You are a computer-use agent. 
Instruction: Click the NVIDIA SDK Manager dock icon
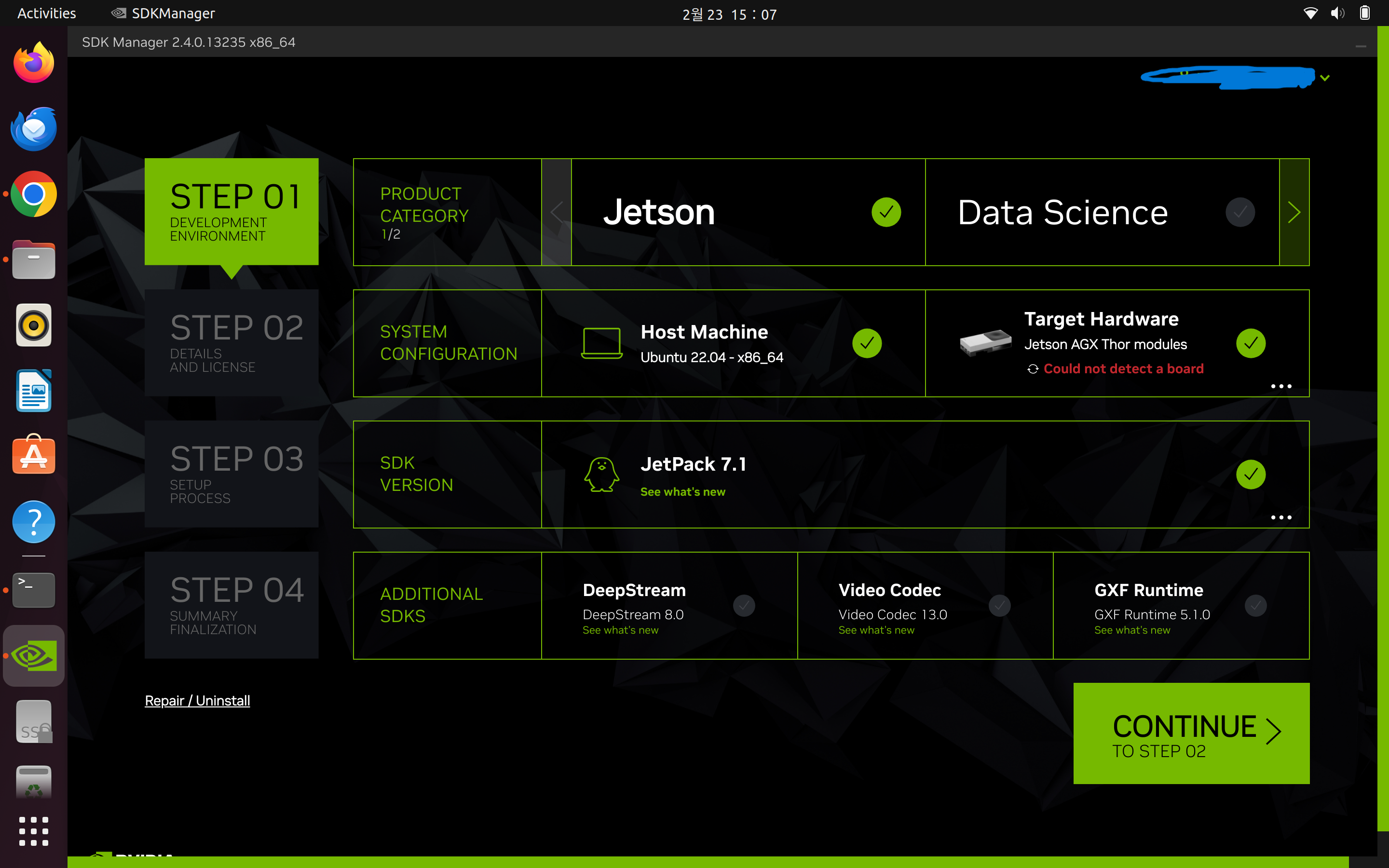pyautogui.click(x=33, y=656)
